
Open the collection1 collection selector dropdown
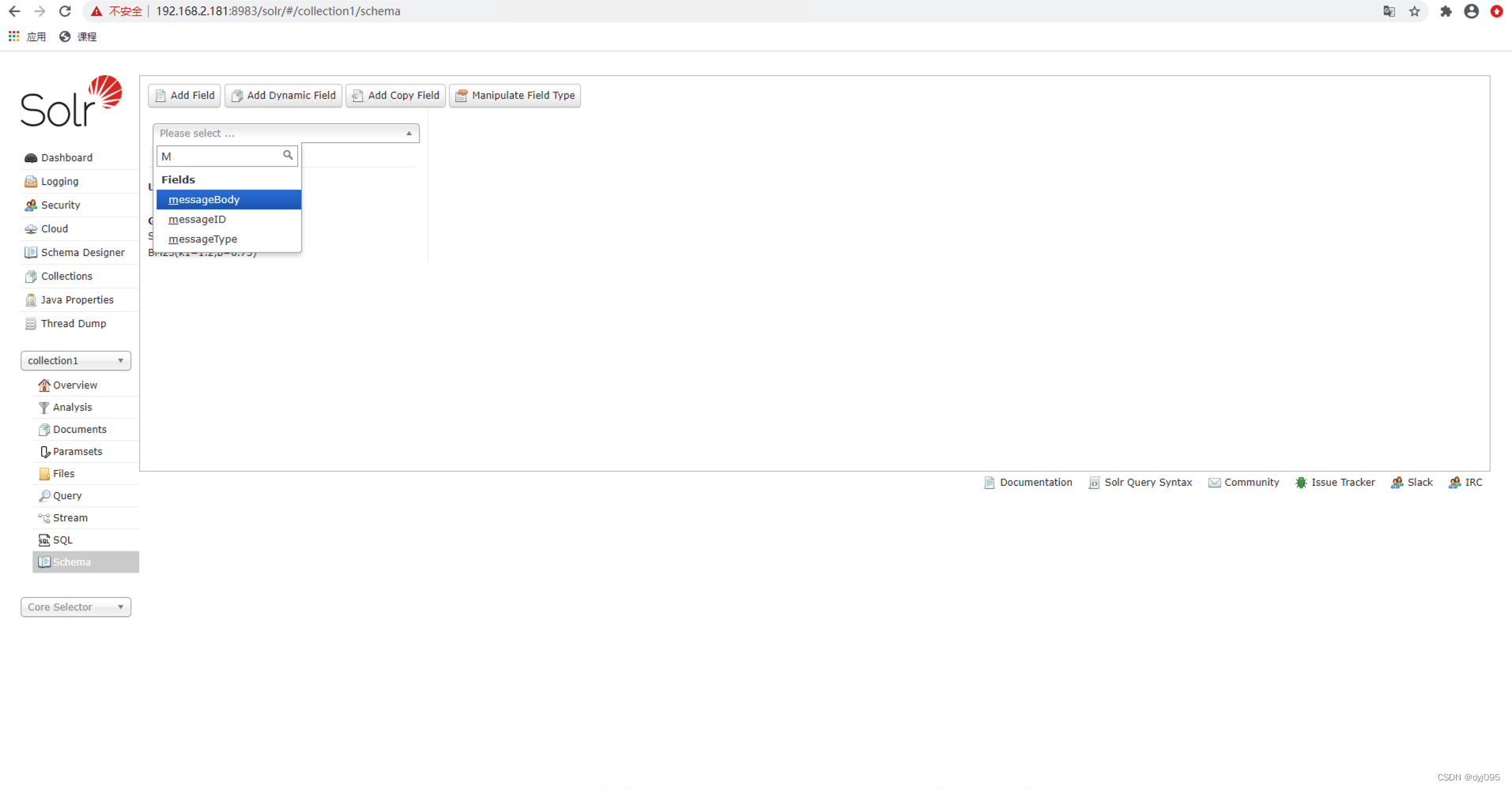click(76, 361)
